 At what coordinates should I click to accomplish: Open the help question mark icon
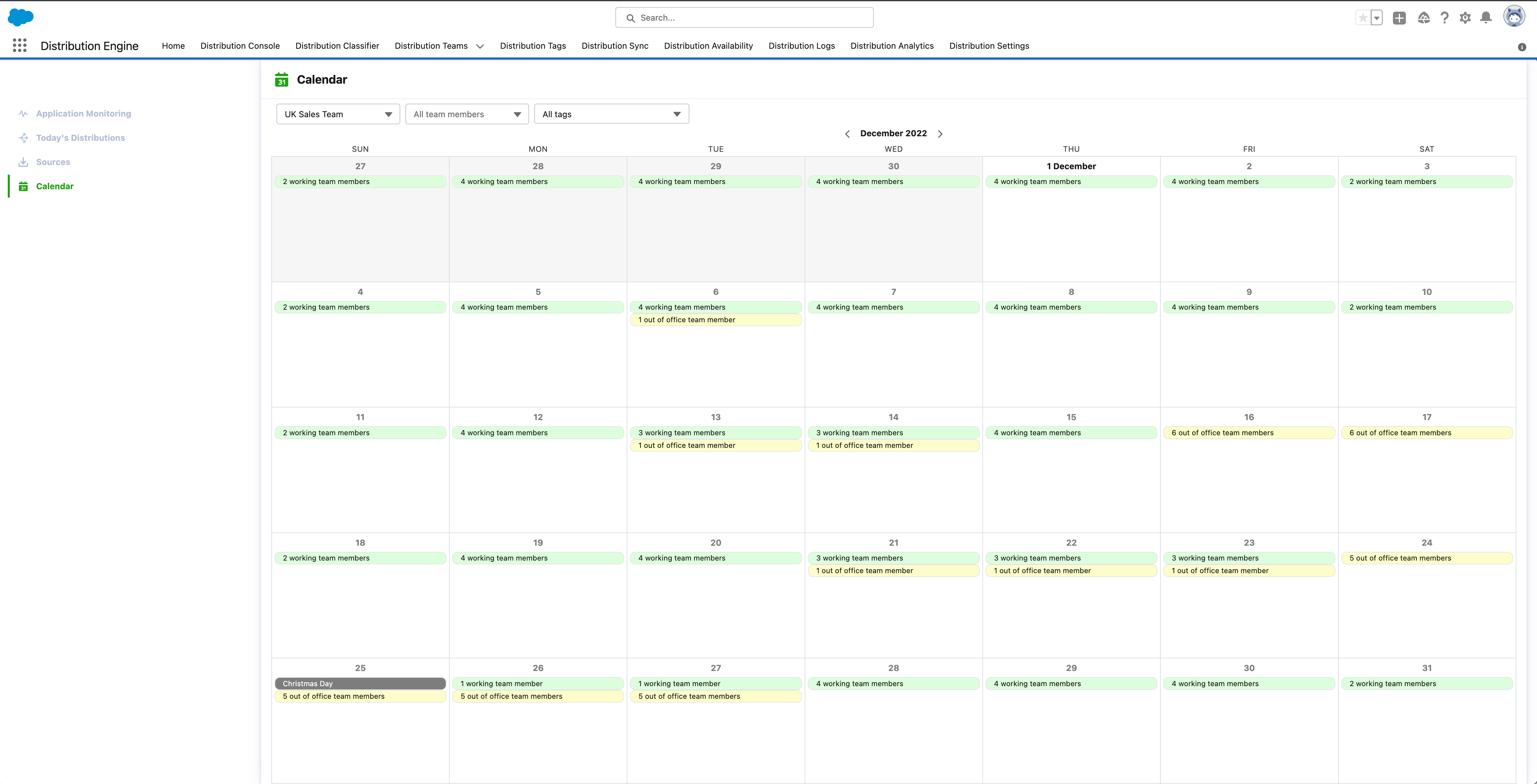point(1445,18)
